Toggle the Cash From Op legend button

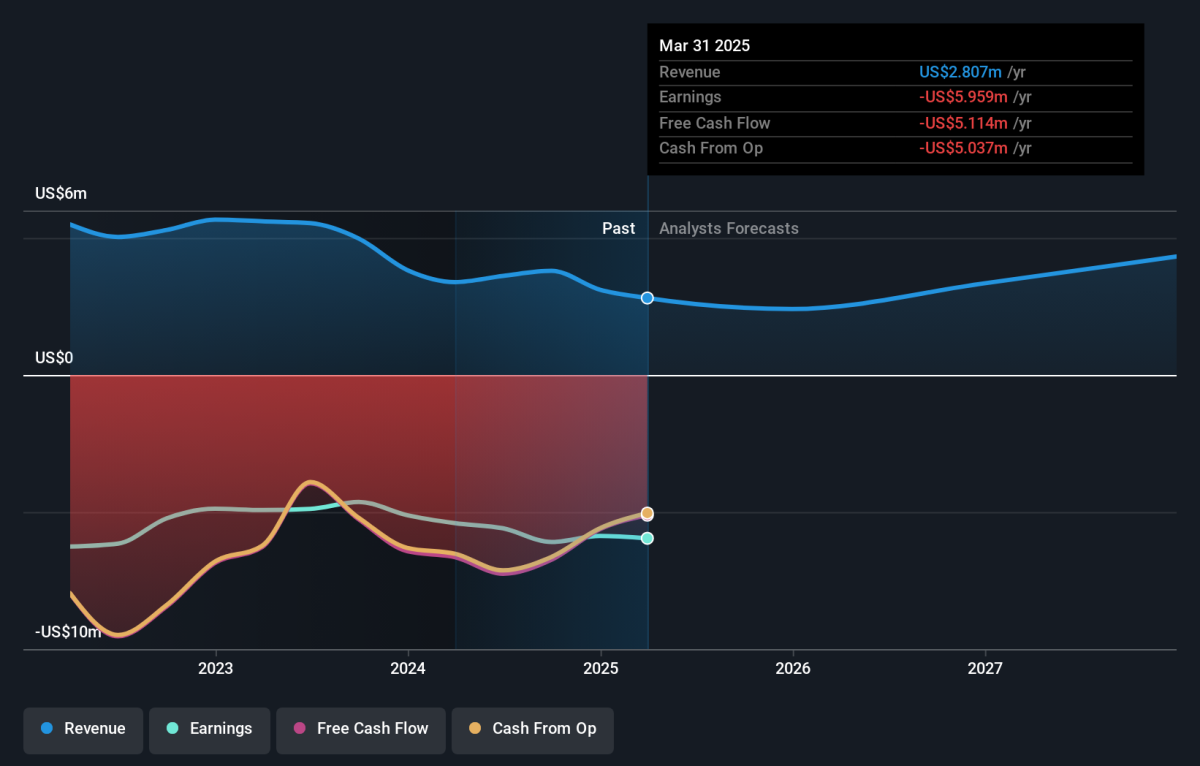pyautogui.click(x=532, y=729)
